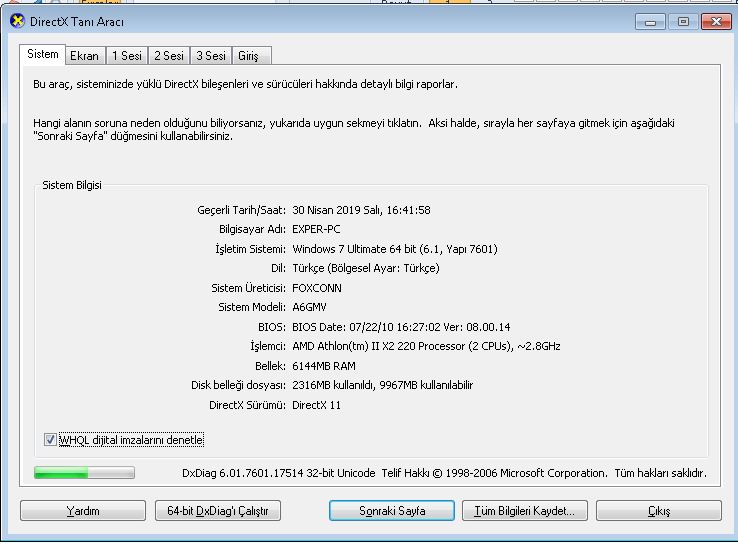Screen dimensions: 738x545
Task: Select the Sistem tab
Action: [x=42, y=54]
